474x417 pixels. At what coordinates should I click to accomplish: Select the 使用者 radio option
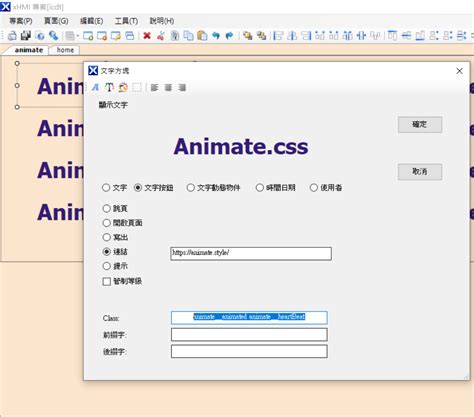[326, 188]
